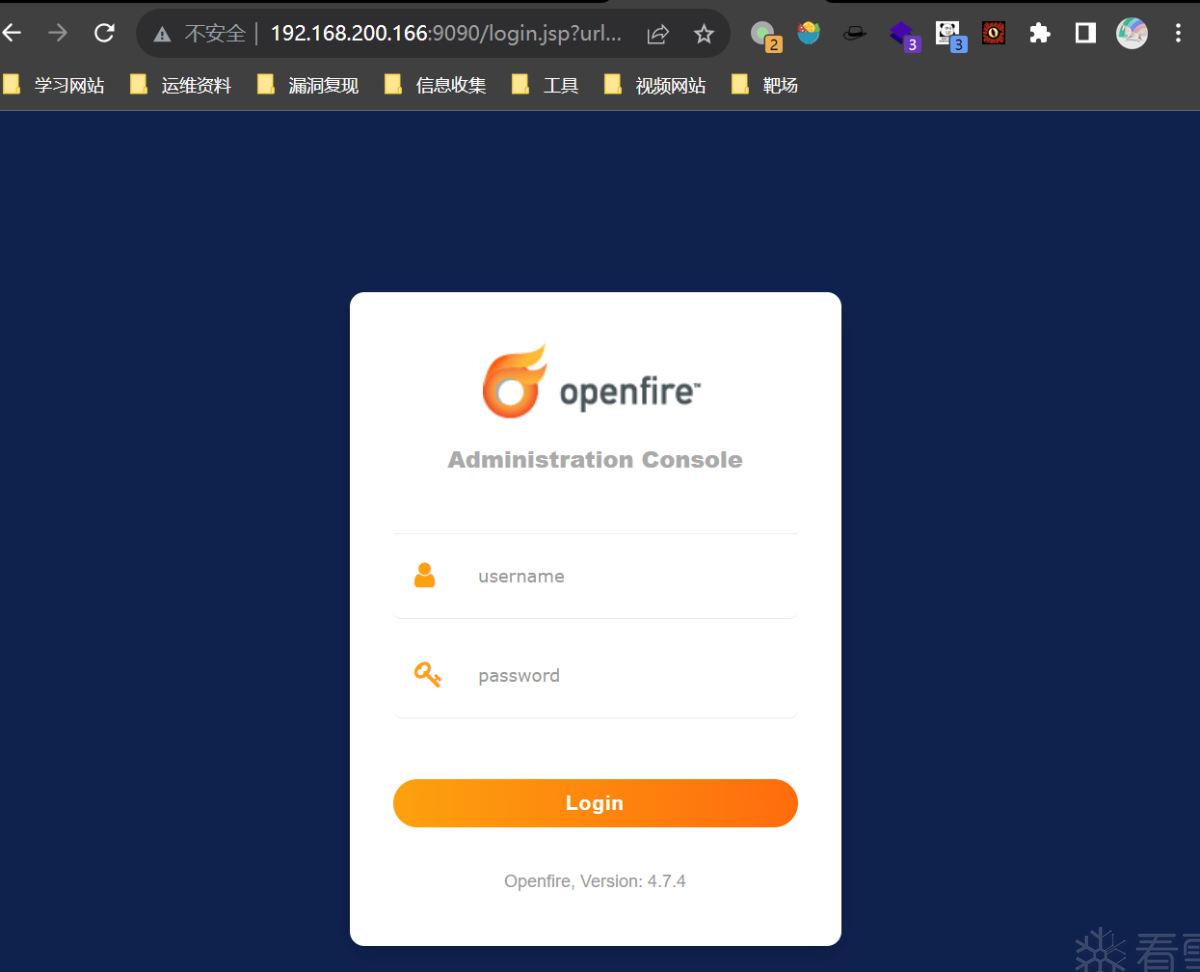
Task: Open the 运维资料 bookmark folder
Action: (x=181, y=85)
